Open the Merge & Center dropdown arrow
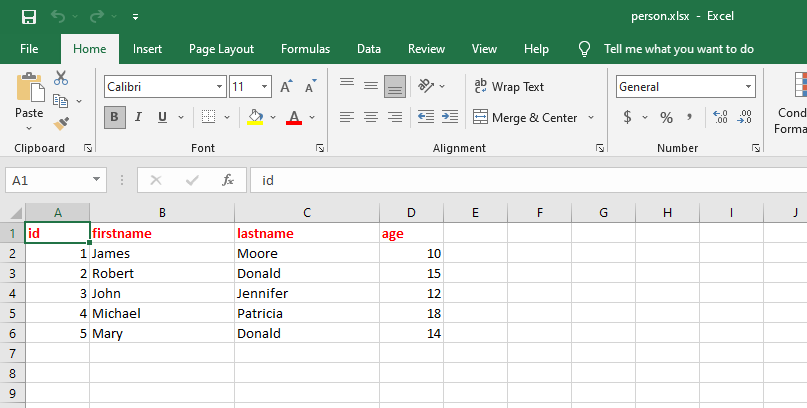This screenshot has height=408, width=807. 591,118
